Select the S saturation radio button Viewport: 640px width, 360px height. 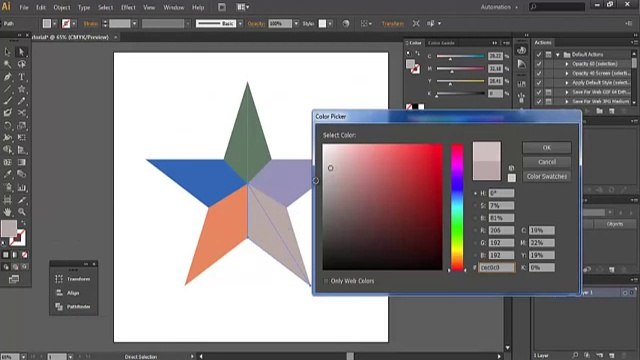[475, 205]
